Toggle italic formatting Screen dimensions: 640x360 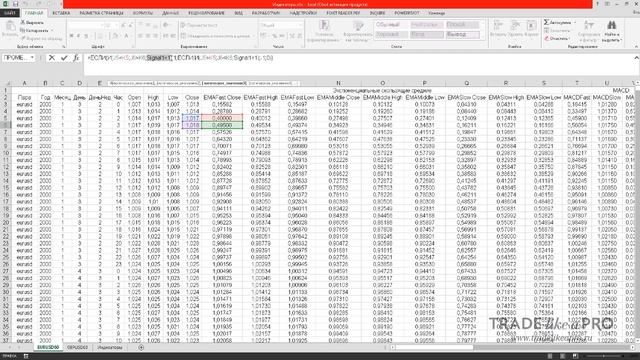79,36
